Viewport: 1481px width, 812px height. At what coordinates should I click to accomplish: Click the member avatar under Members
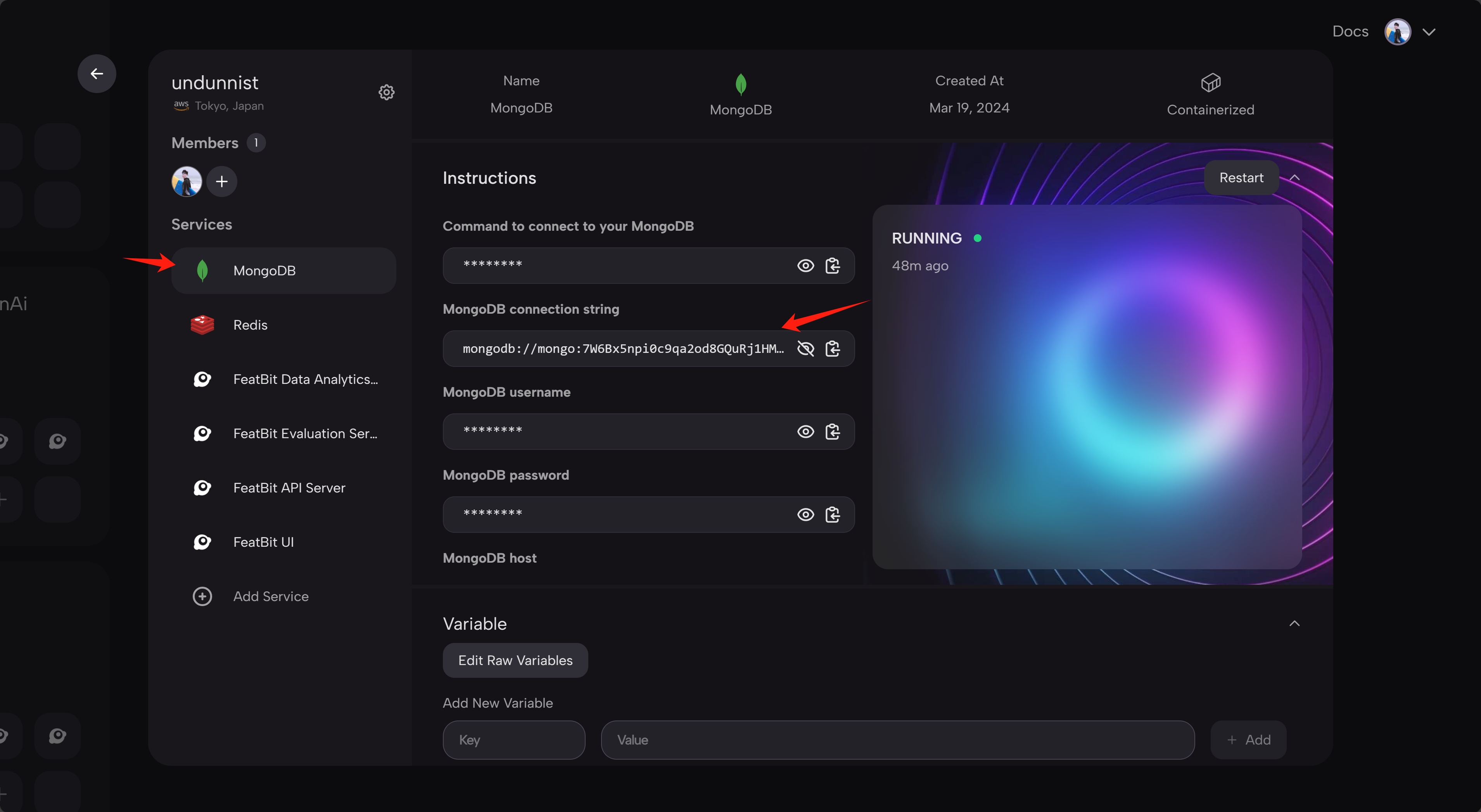tap(186, 182)
